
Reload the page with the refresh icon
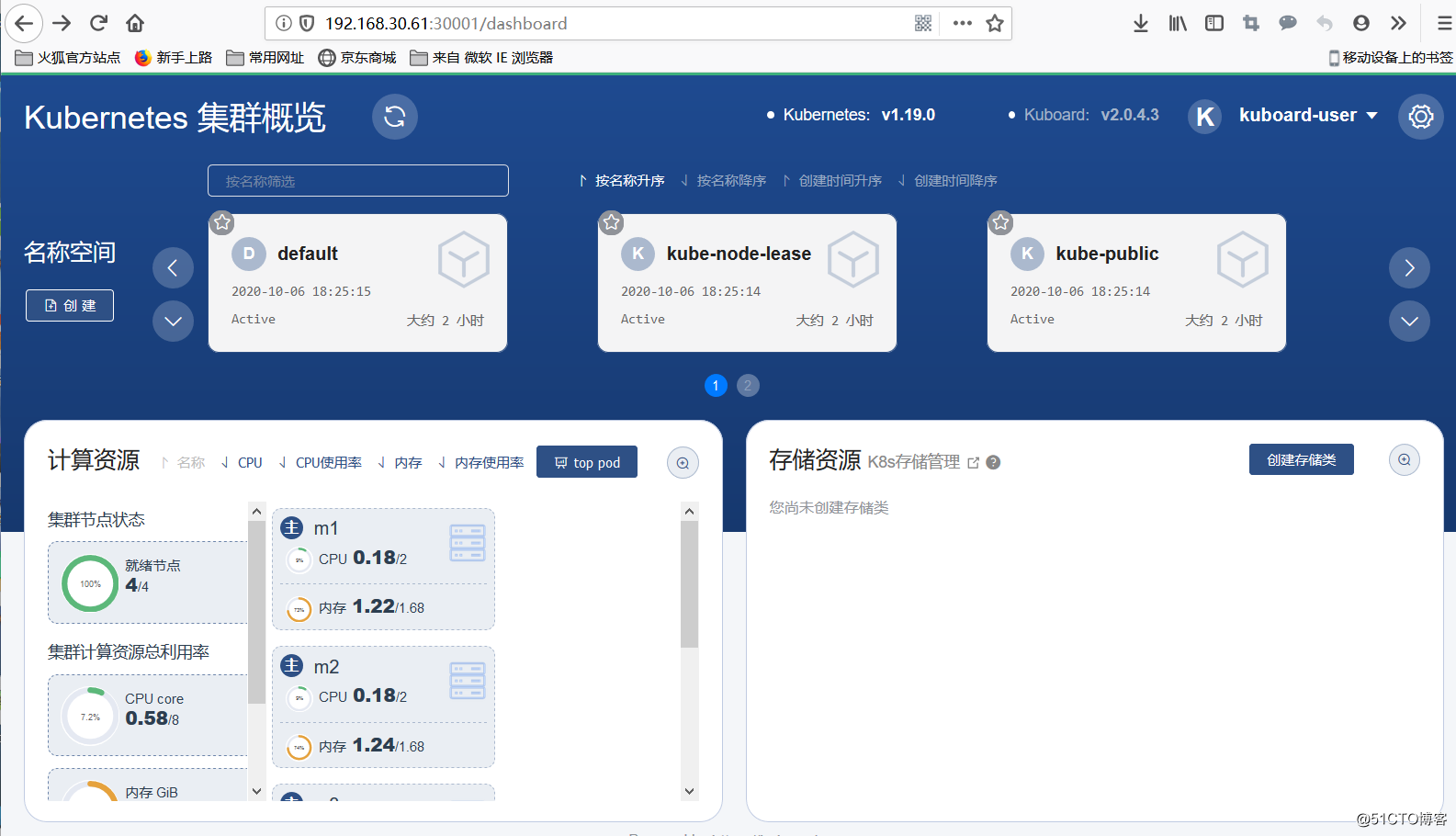pos(99,23)
